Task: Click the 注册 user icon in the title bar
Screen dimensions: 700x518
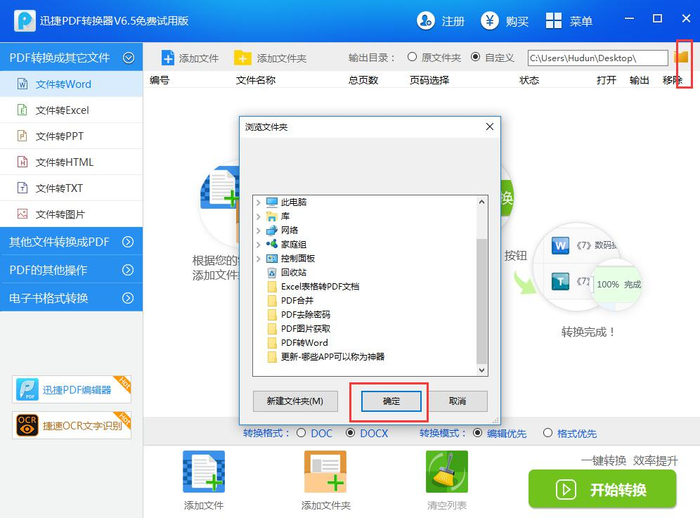Action: [425, 21]
